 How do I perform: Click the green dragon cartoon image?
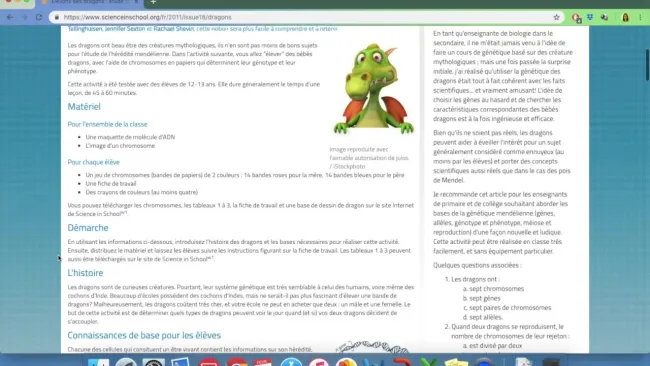click(x=374, y=89)
